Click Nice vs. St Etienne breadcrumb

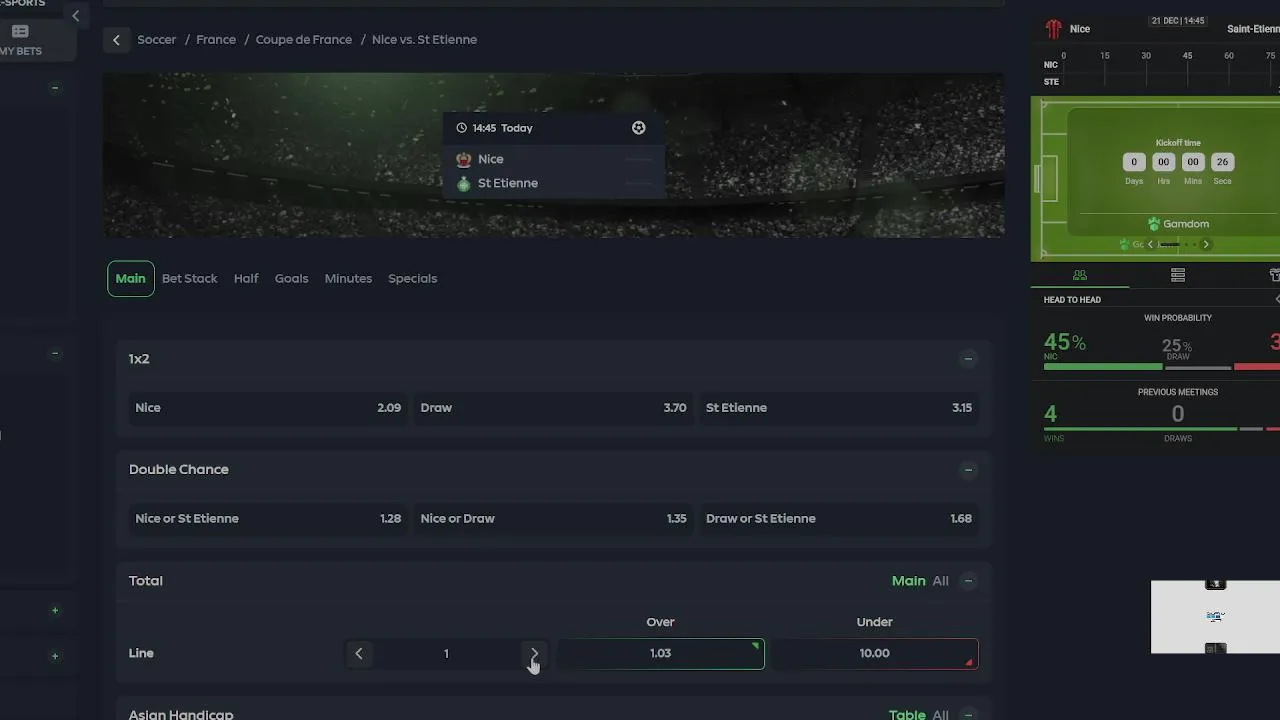tap(424, 40)
